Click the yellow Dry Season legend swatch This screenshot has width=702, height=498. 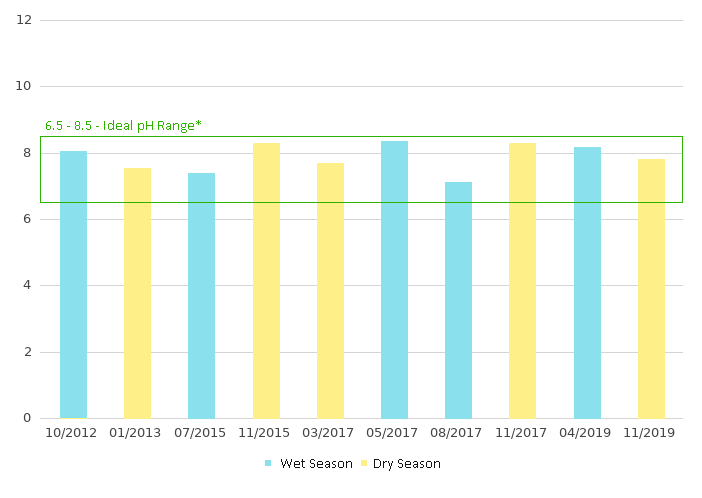tap(364, 464)
